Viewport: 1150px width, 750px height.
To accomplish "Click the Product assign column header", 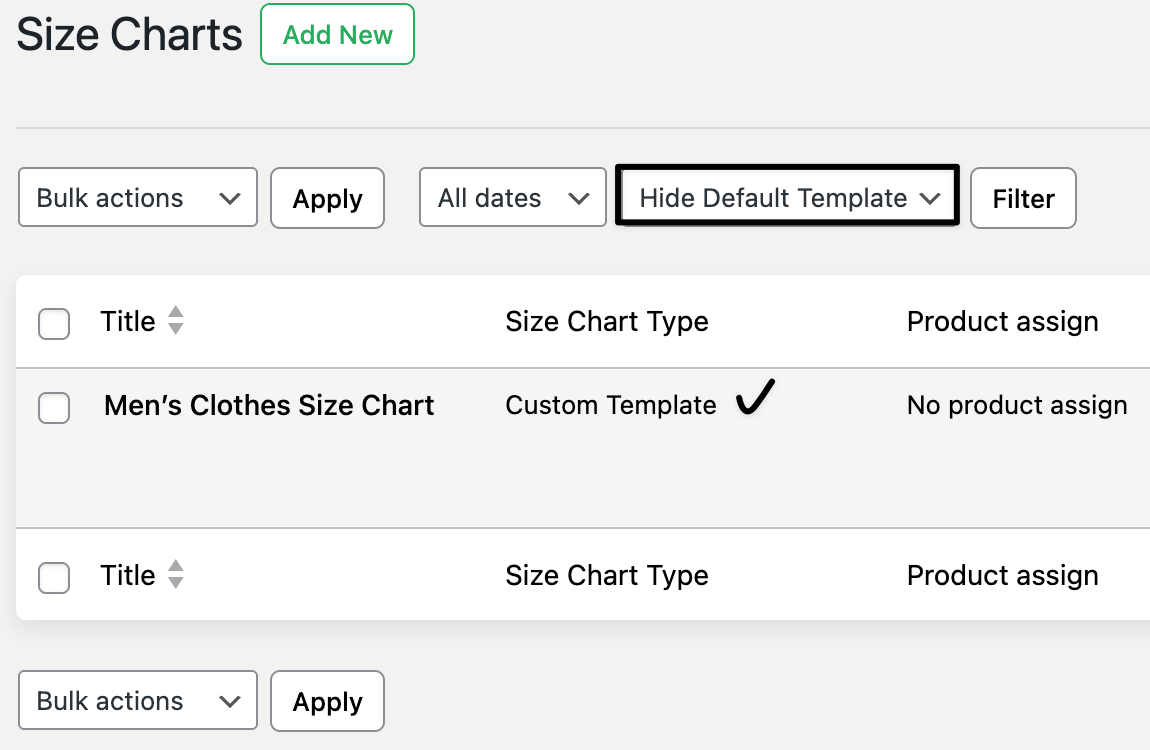I will (x=1002, y=321).
